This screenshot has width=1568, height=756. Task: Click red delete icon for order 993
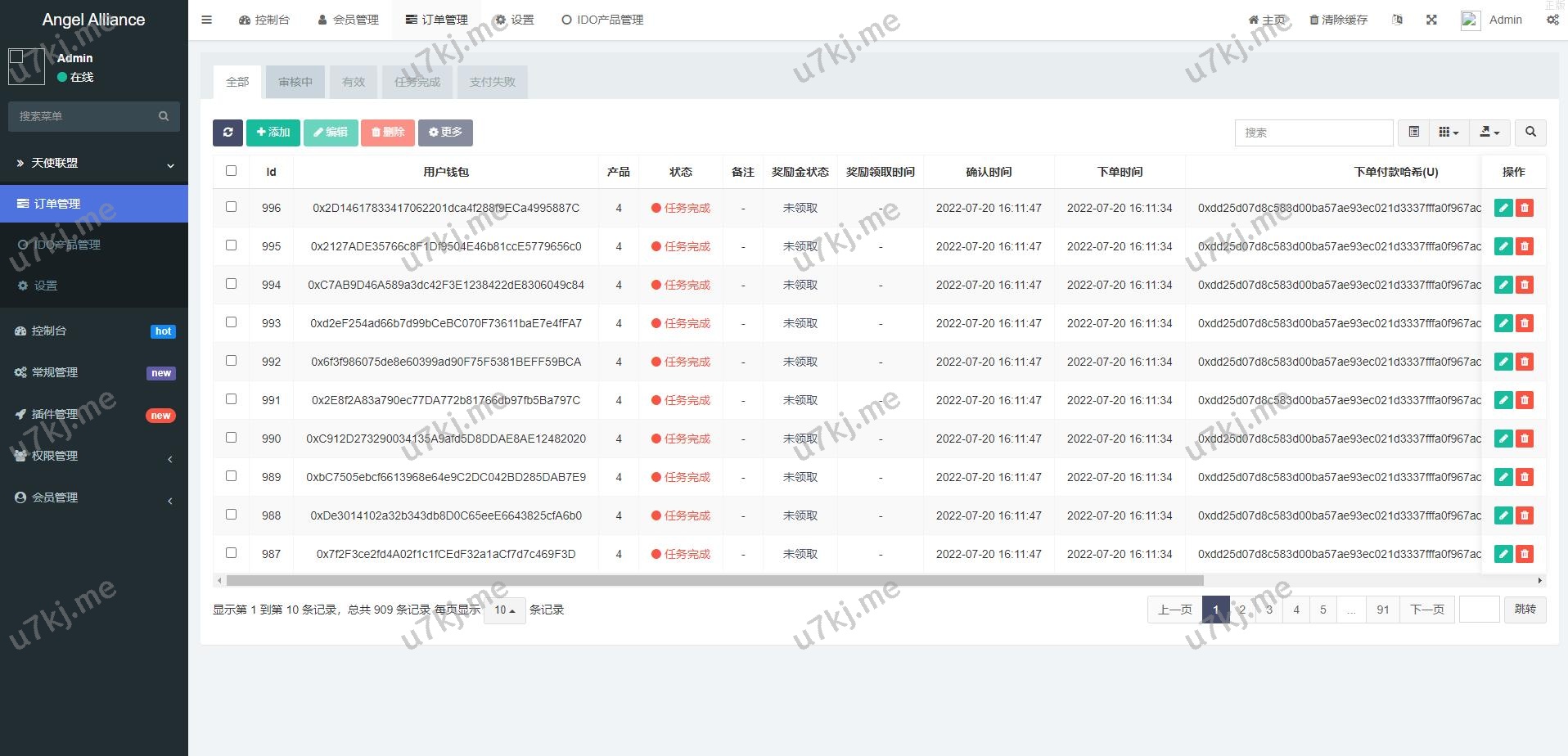pos(1524,323)
